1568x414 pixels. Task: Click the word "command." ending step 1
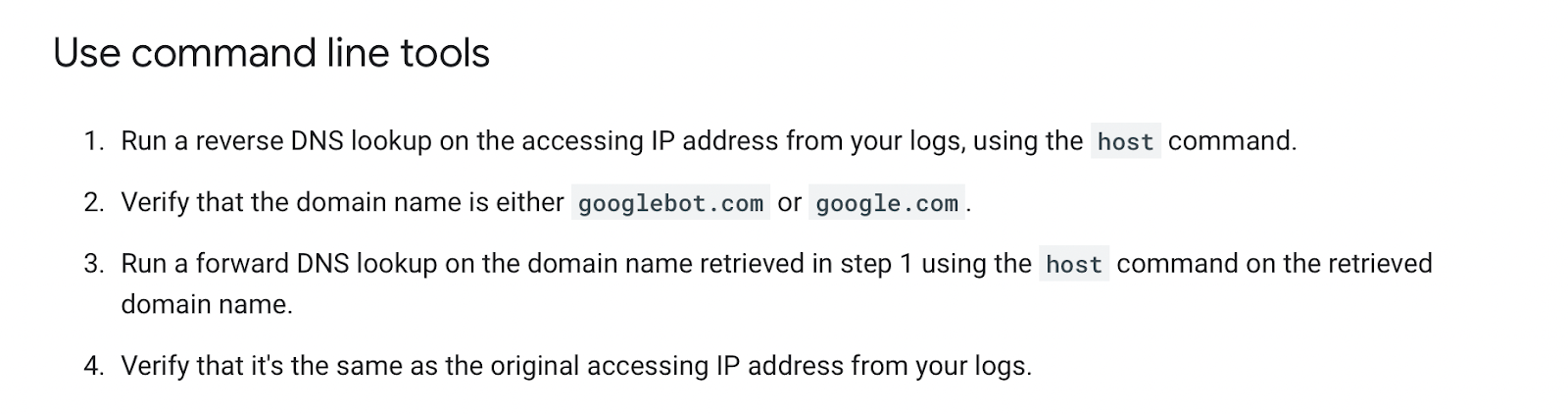pos(1232,141)
